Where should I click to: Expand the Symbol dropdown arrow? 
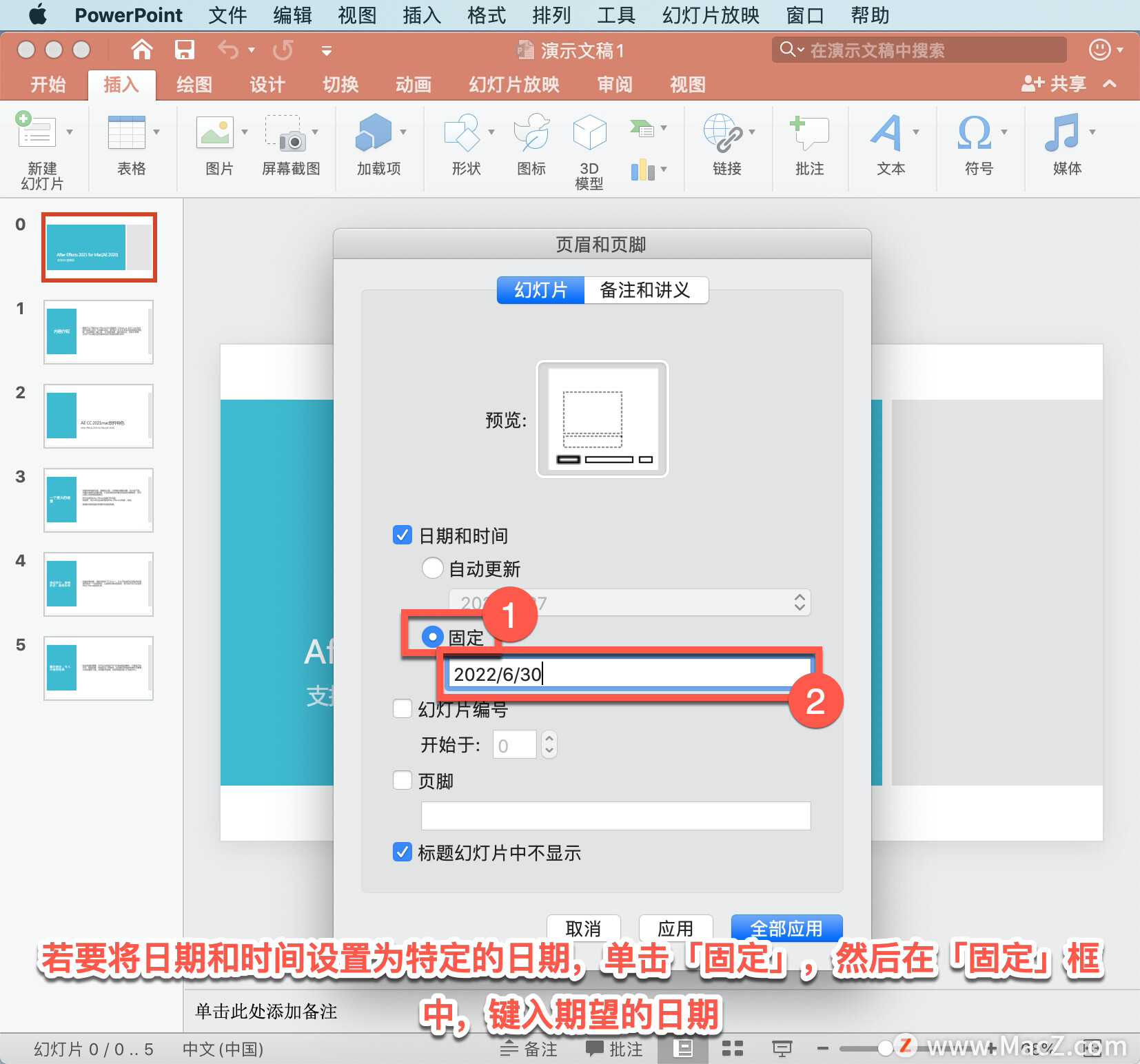pos(1004,131)
